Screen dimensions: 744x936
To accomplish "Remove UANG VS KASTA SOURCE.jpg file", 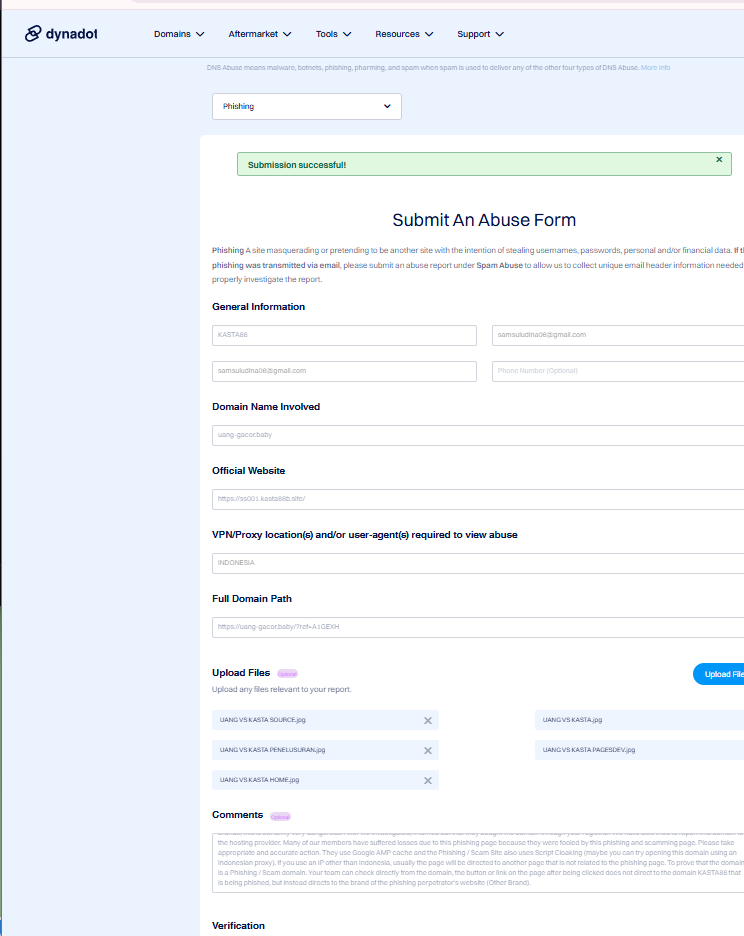I will (x=428, y=721).
